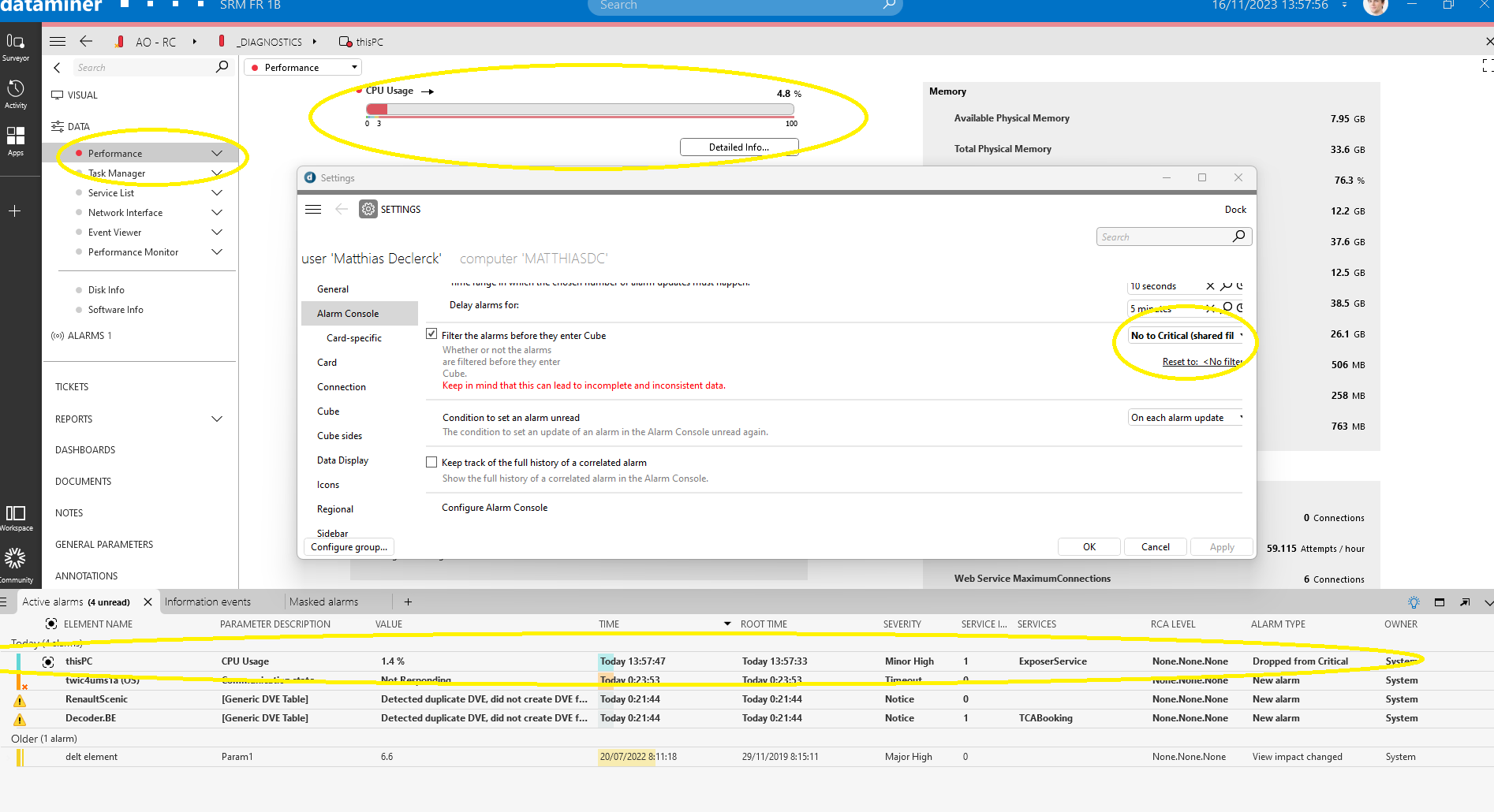This screenshot has width=1494, height=812.
Task: Close the Active alarms tab
Action: tap(148, 602)
